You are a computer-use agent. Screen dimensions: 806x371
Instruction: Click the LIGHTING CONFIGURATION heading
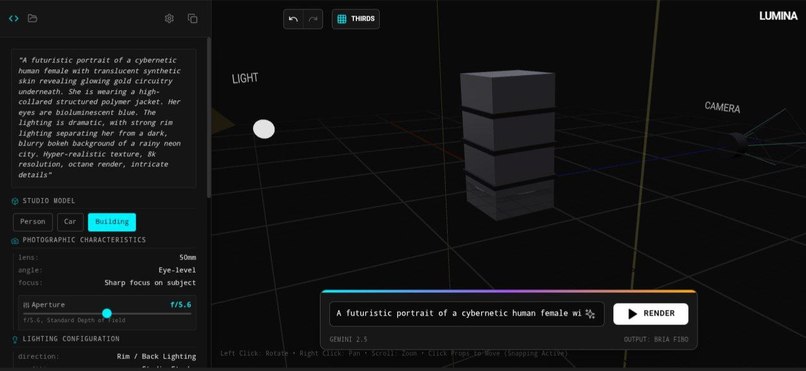[x=71, y=339]
